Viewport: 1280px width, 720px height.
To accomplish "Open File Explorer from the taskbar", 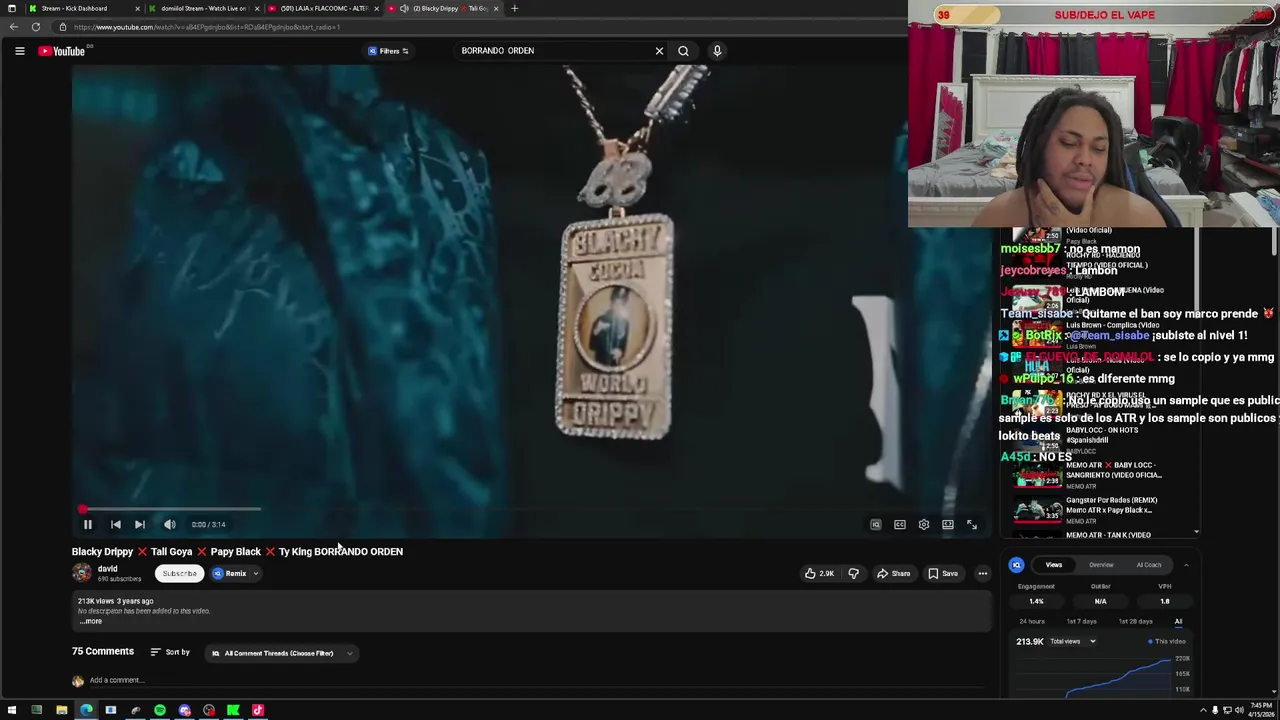I will pyautogui.click(x=61, y=710).
